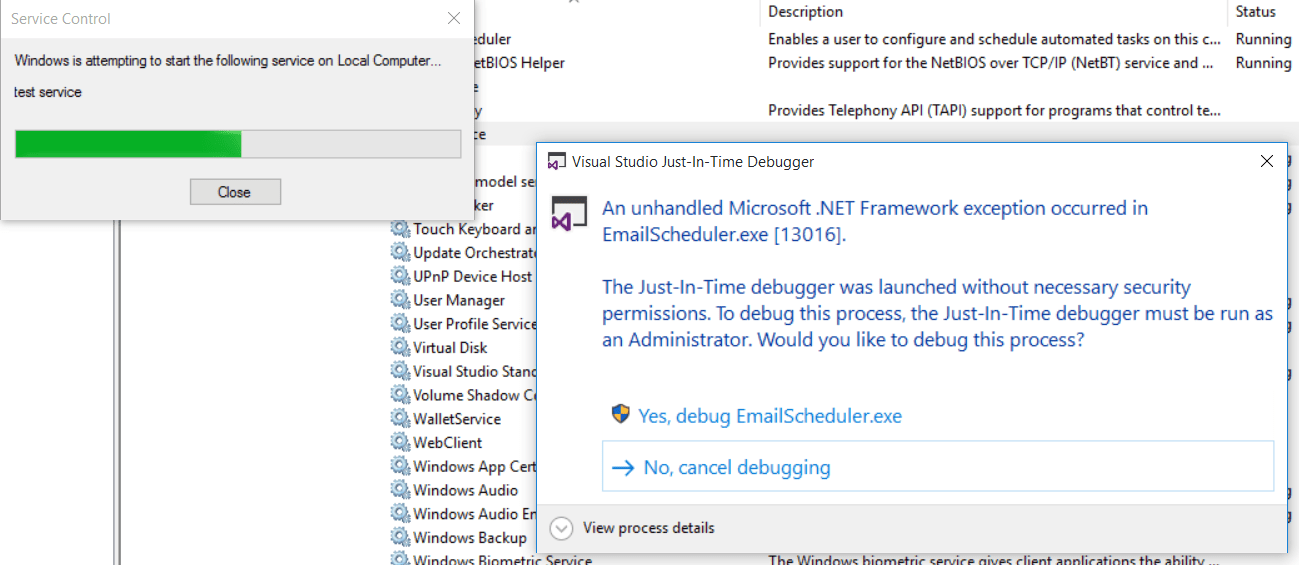Select the Update Orchestrator service gear icon

coord(401,253)
